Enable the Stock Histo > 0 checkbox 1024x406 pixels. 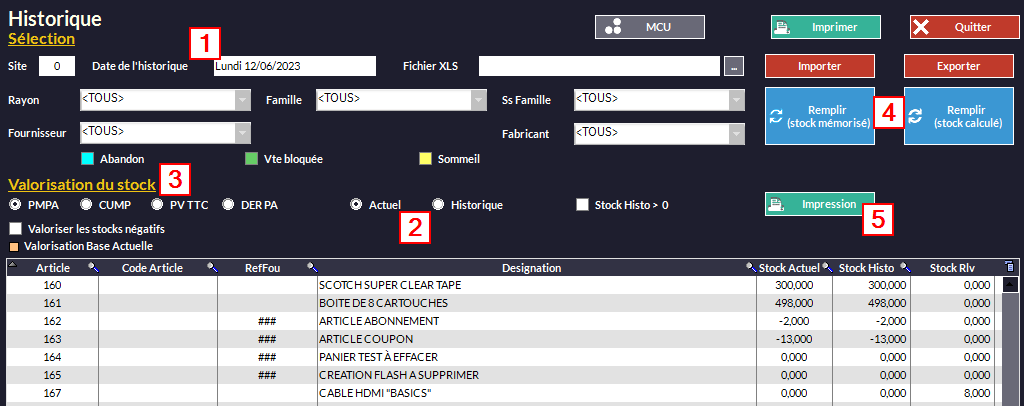pos(582,205)
